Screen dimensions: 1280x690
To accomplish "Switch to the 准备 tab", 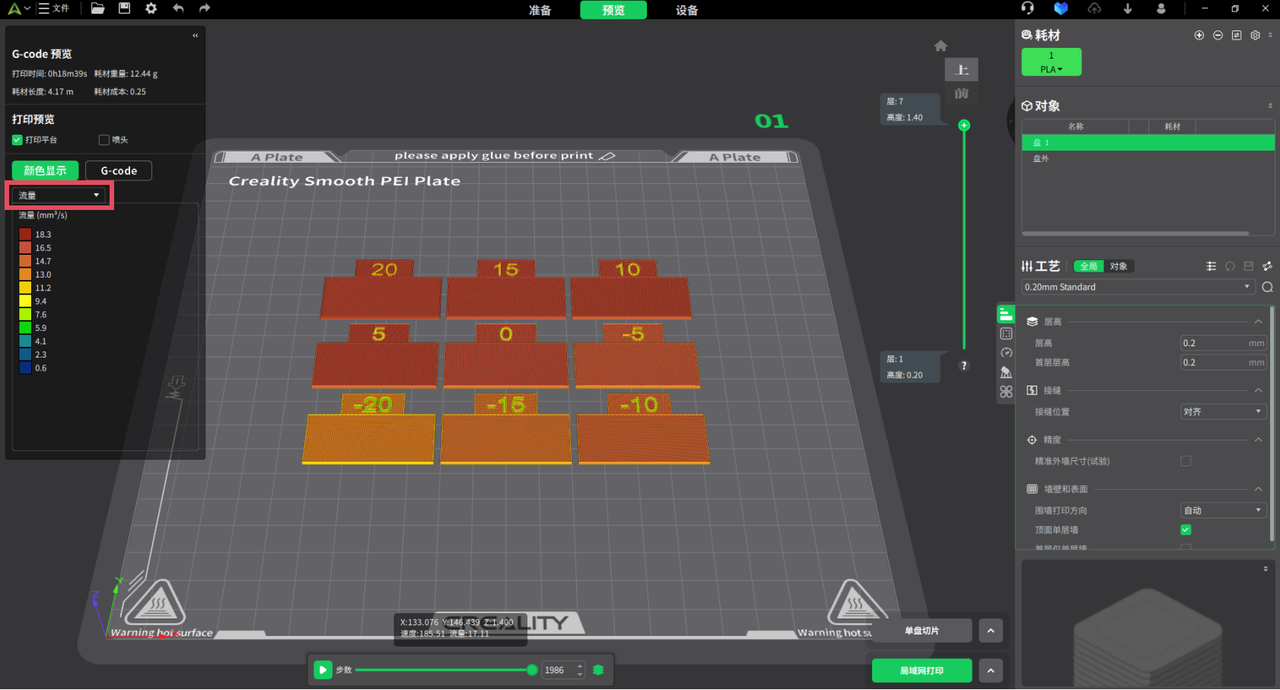I will (540, 10).
